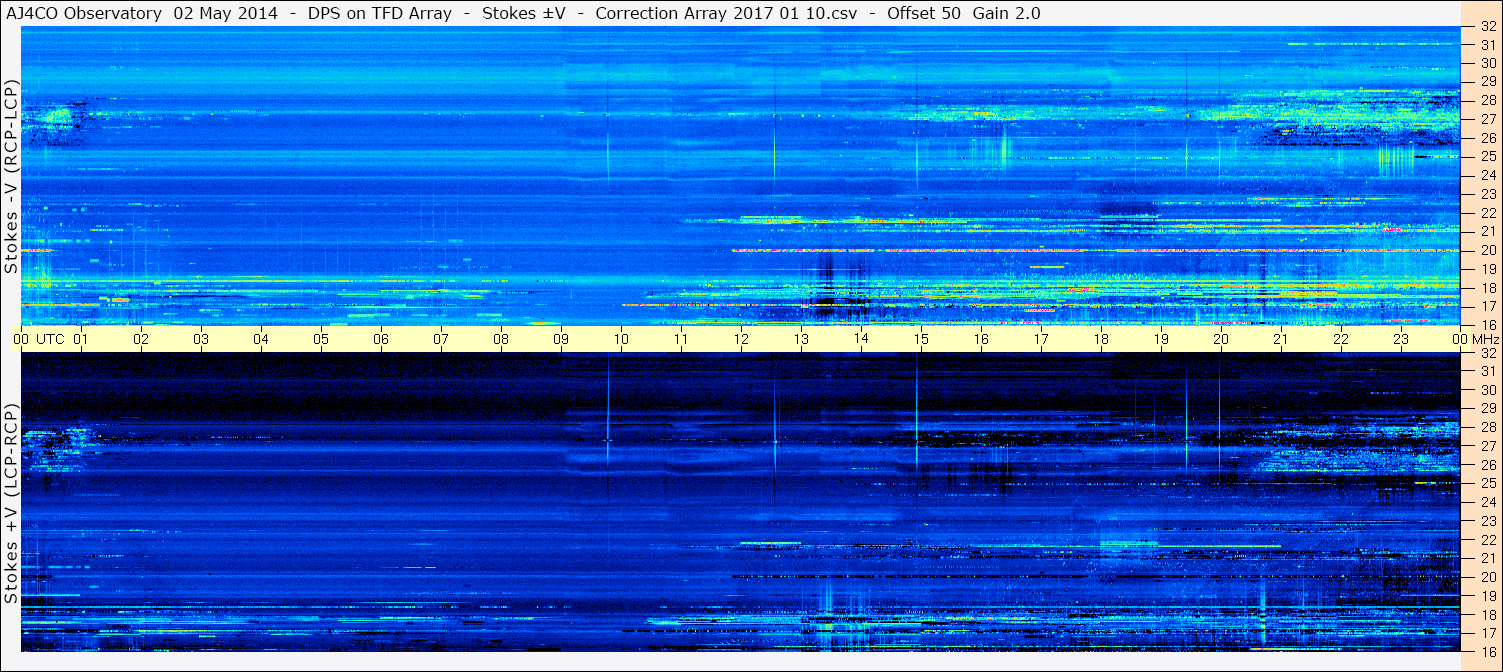Select the 06 hour tick on the UTC axis

tap(381, 339)
